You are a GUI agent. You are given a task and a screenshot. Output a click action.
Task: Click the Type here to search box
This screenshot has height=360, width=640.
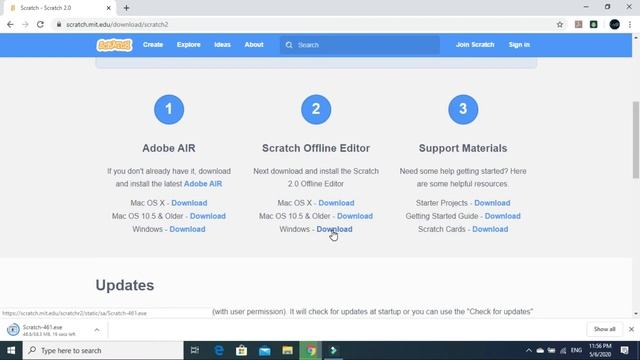click(103, 350)
